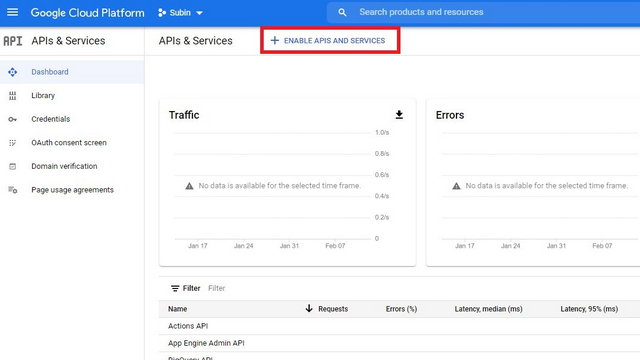Click the Filter list icon
This screenshot has width=640, height=360.
coord(175,288)
